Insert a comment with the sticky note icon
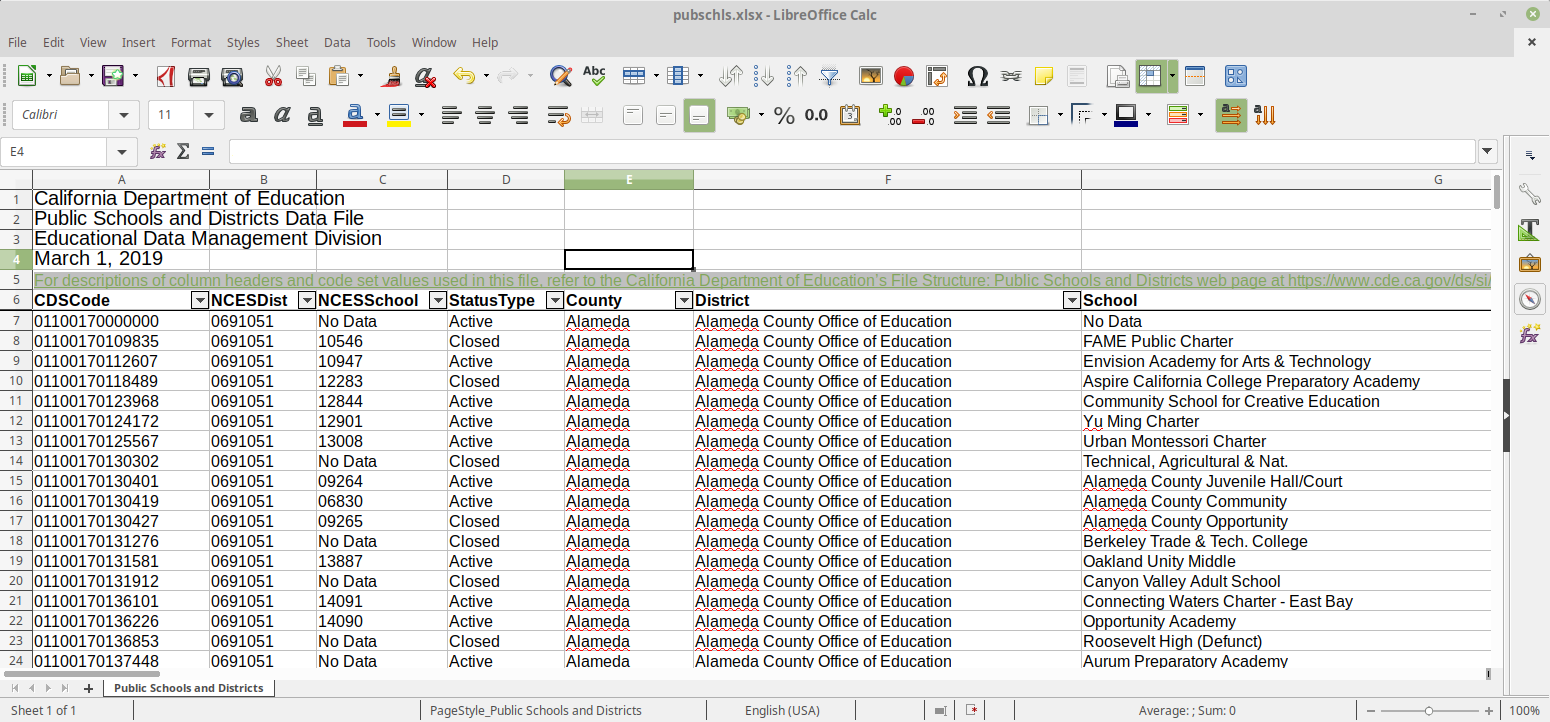This screenshot has width=1550, height=722. 1044,76
